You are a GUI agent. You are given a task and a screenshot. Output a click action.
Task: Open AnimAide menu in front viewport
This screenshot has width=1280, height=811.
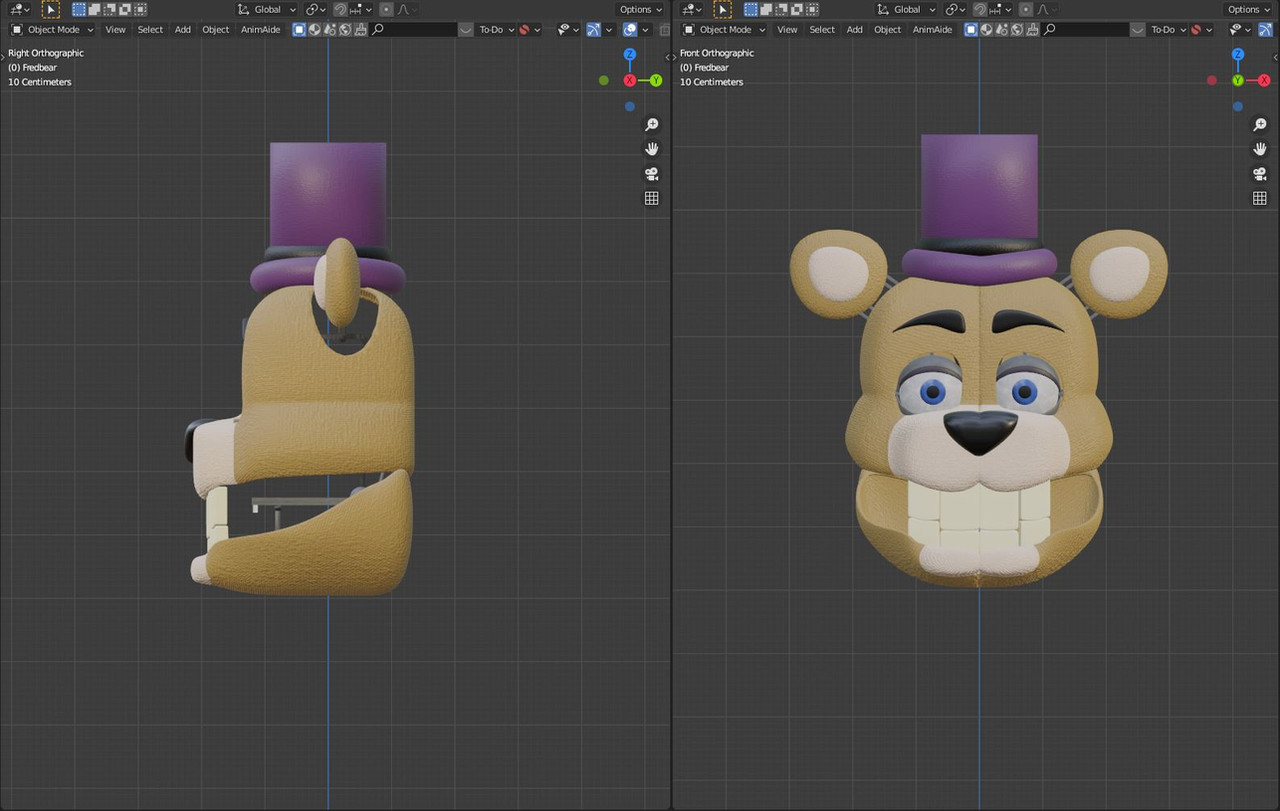point(932,29)
